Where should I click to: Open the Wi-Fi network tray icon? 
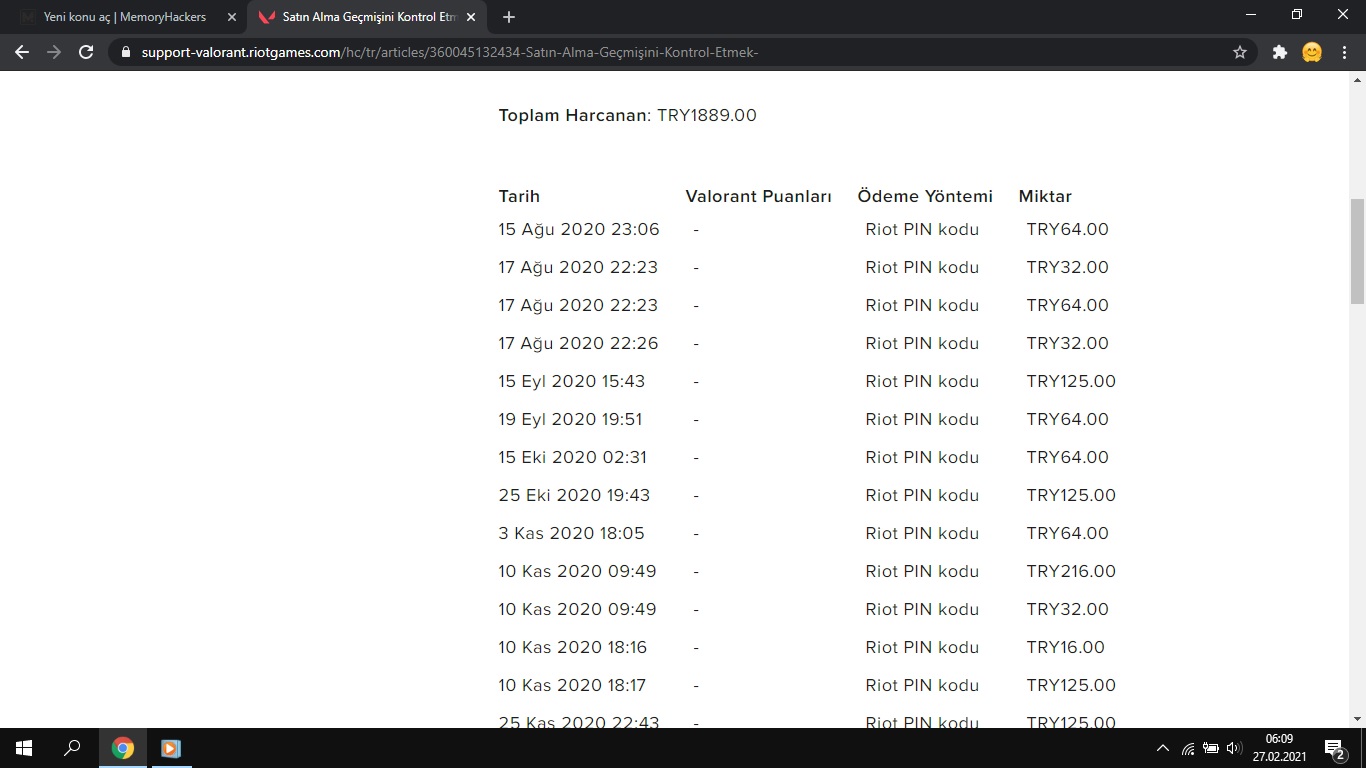[1188, 748]
